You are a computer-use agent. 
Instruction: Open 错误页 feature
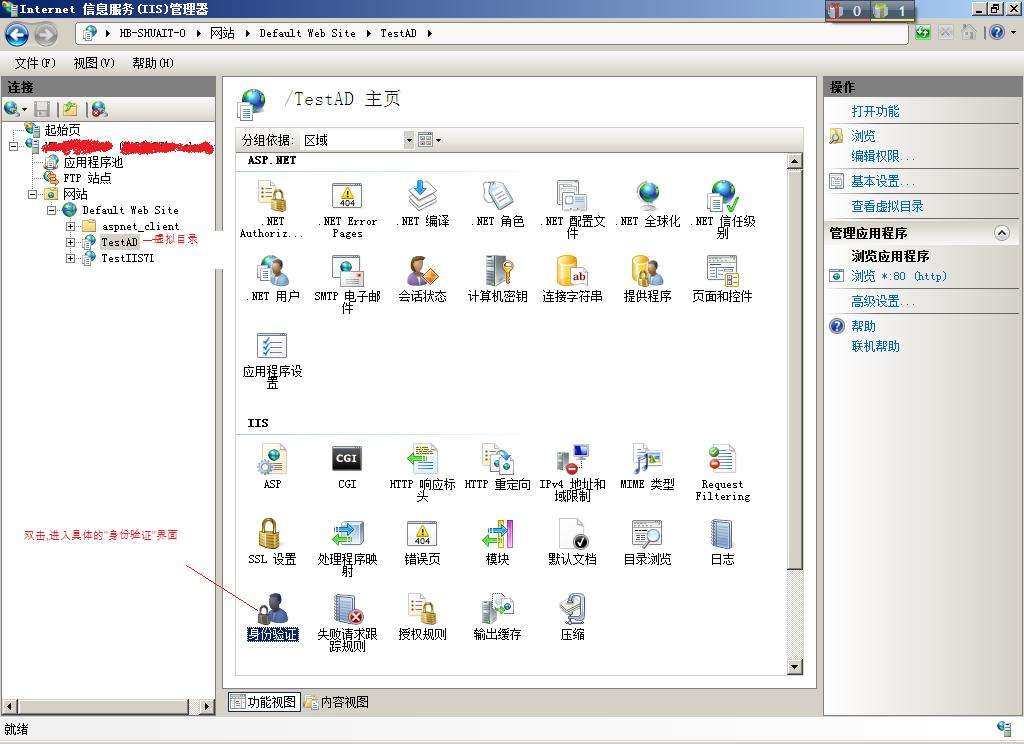[422, 542]
